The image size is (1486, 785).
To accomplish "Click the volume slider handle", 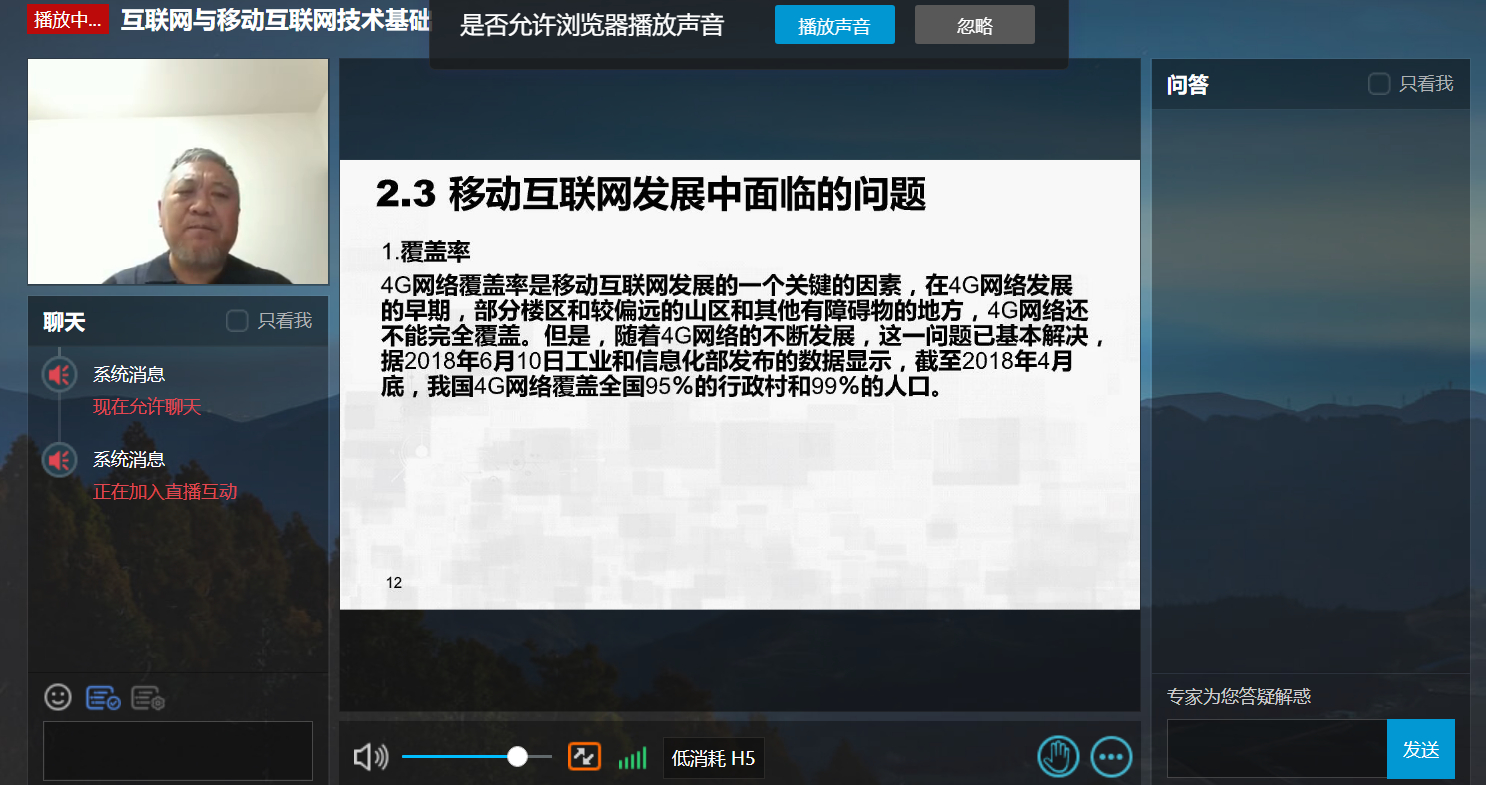I will [517, 757].
